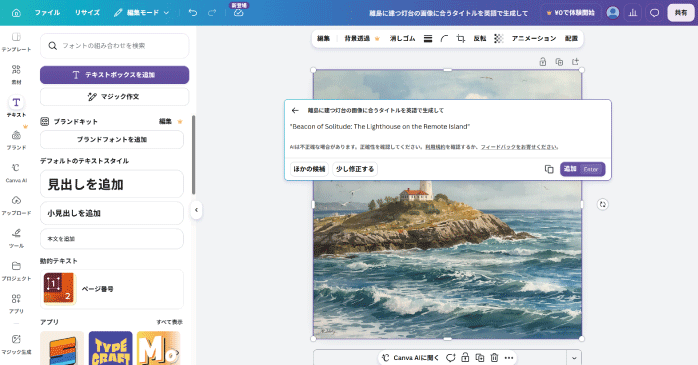Image resolution: width=698 pixels, height=365 pixels.
Task: Click the 共有 share button
Action: [681, 13]
